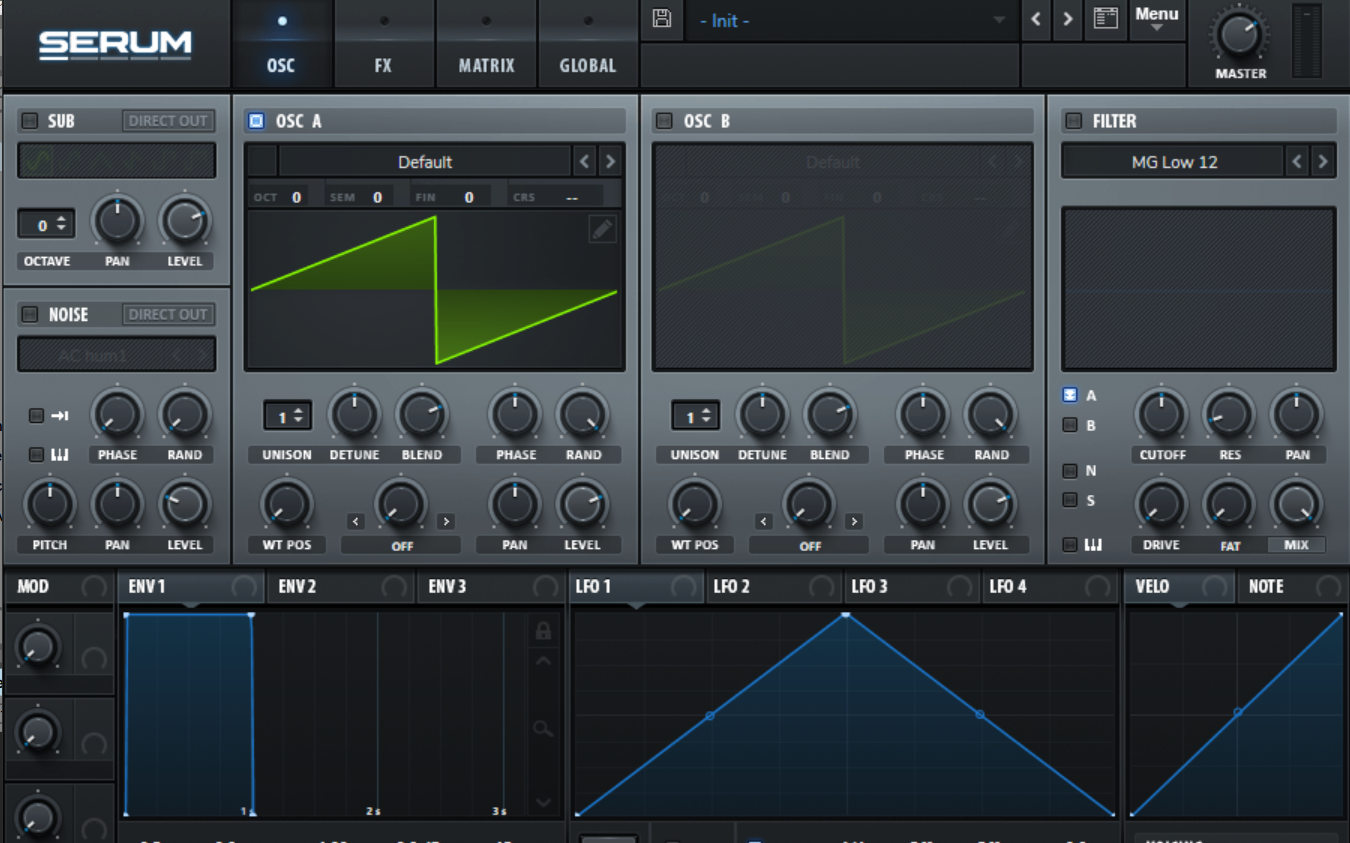Open the OSC B warp mode OFF selector
Screen dimensions: 1350x843
(x=809, y=546)
